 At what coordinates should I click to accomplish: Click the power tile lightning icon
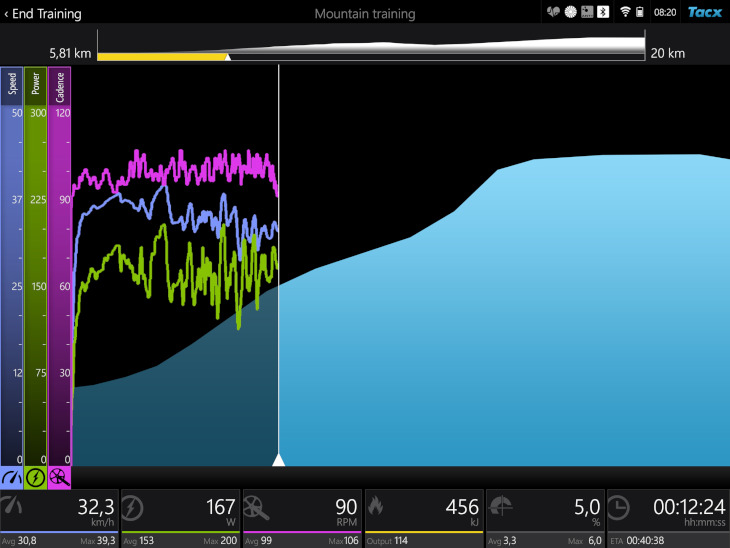pyautogui.click(x=133, y=507)
